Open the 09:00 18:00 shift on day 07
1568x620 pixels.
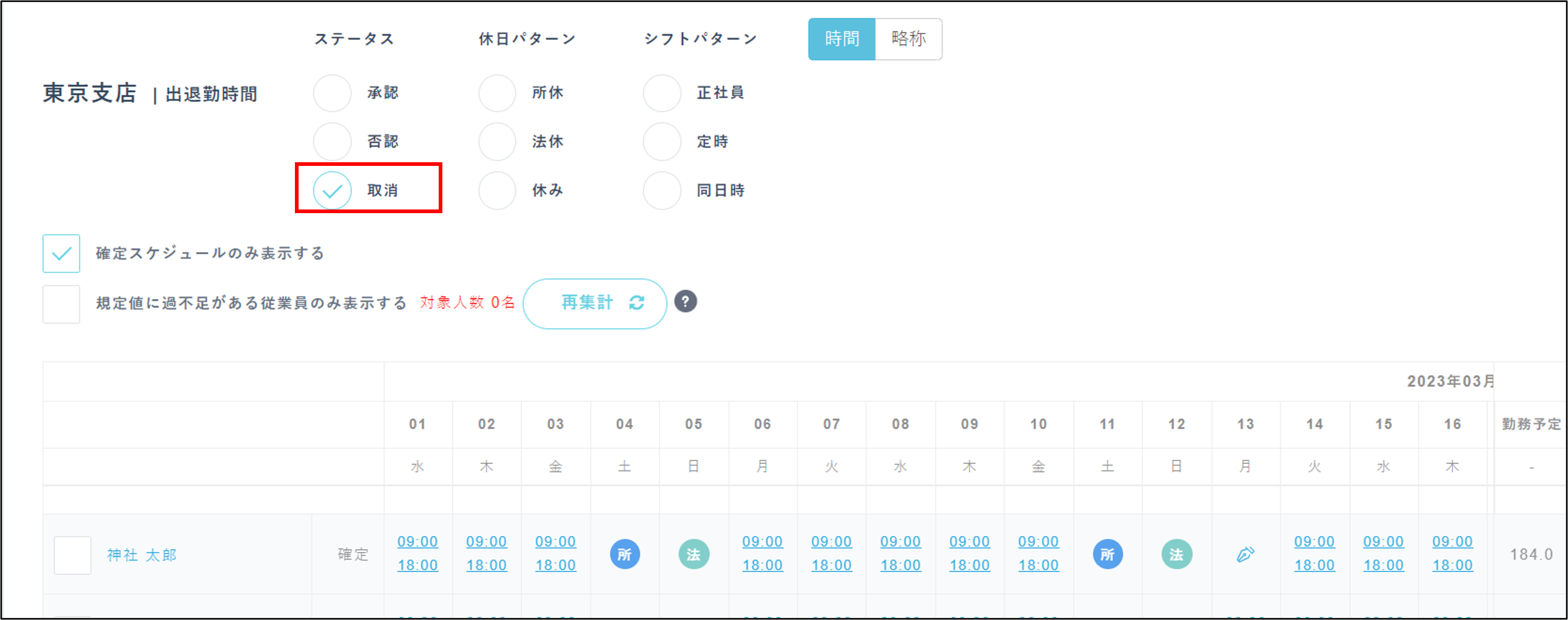coord(831,553)
